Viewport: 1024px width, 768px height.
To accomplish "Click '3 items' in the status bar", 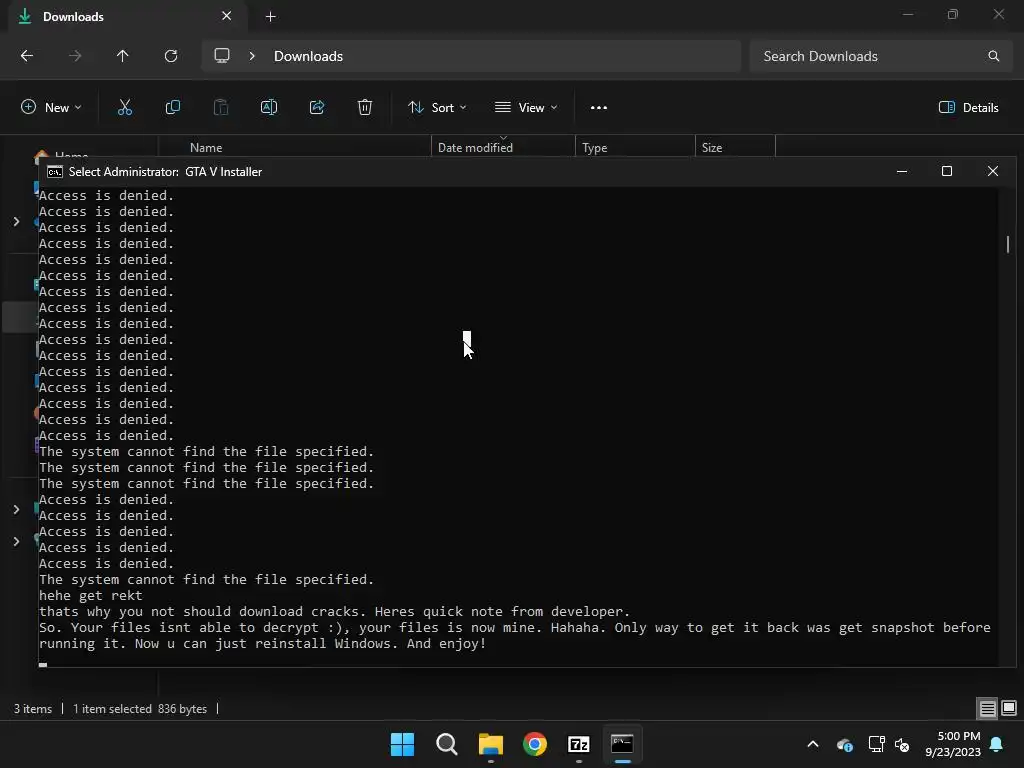I will (x=33, y=709).
